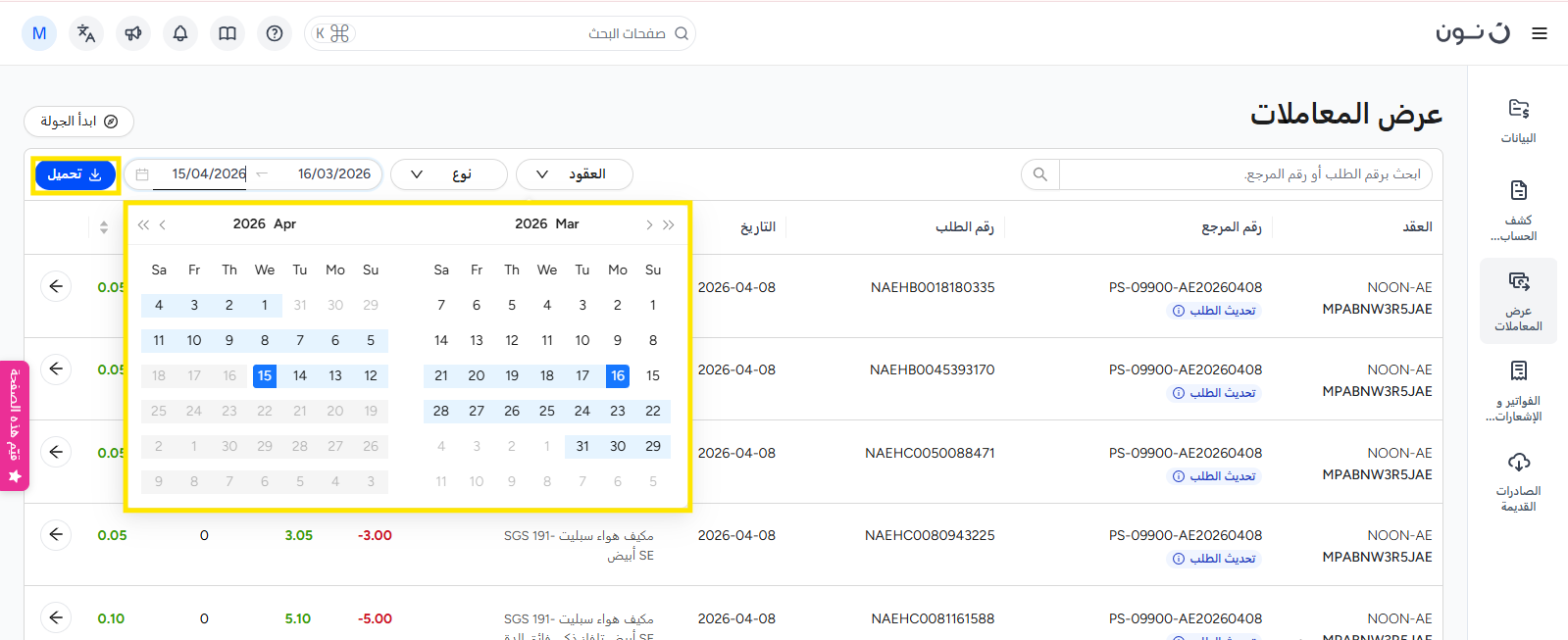1568x640 pixels.
Task: Click the help question mark icon
Action: coord(275,33)
